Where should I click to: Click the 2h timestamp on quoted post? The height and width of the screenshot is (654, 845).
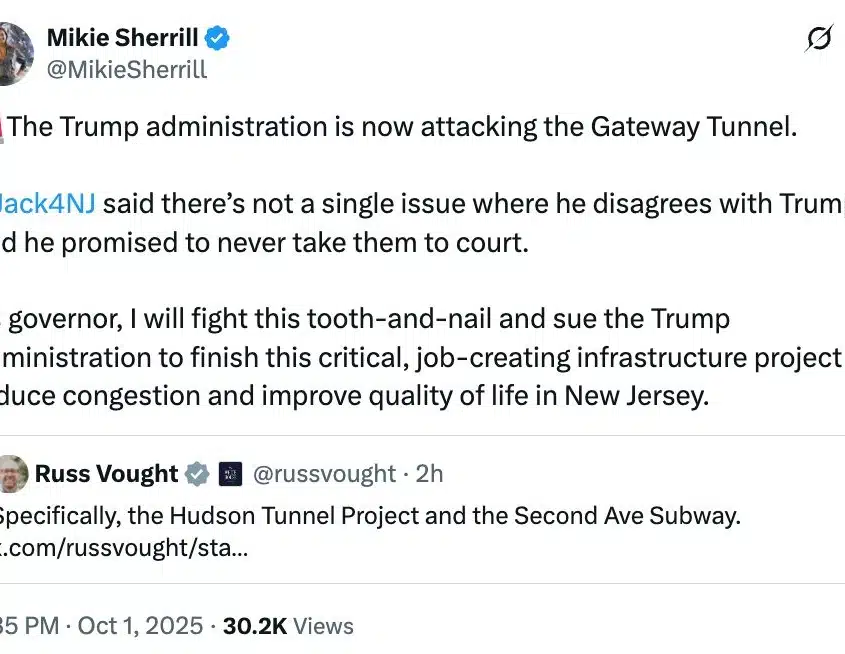[x=428, y=473]
